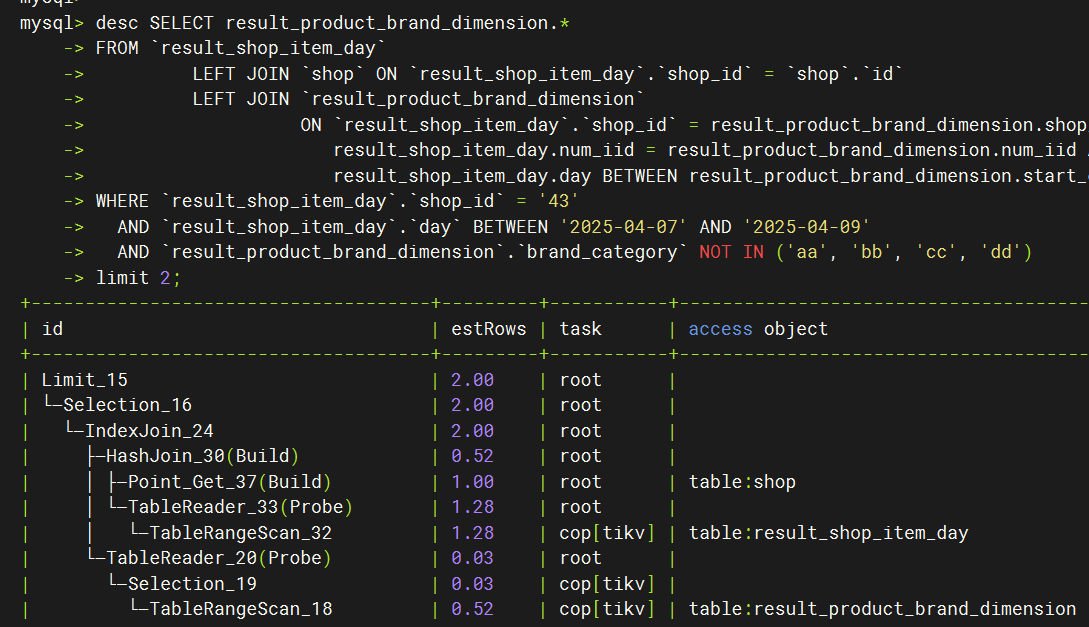Image resolution: width=1089 pixels, height=627 pixels.
Task: Click the Selection_19 plan node
Action: 192,583
